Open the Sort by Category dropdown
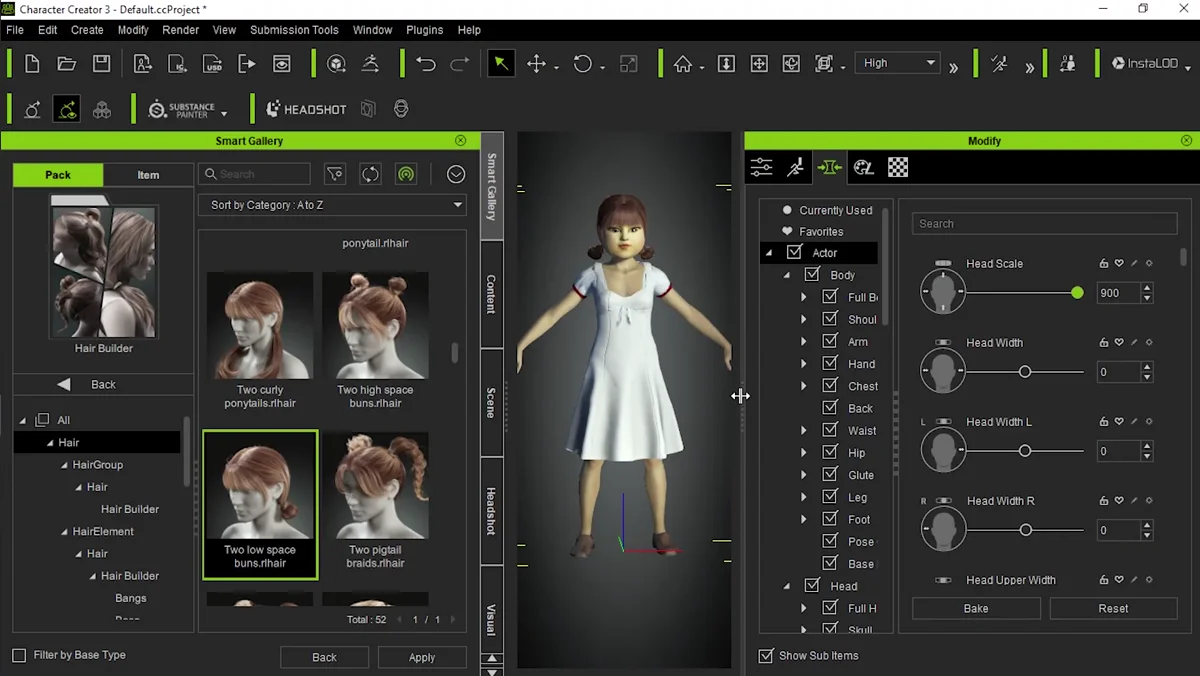This screenshot has width=1200, height=676. [x=333, y=205]
